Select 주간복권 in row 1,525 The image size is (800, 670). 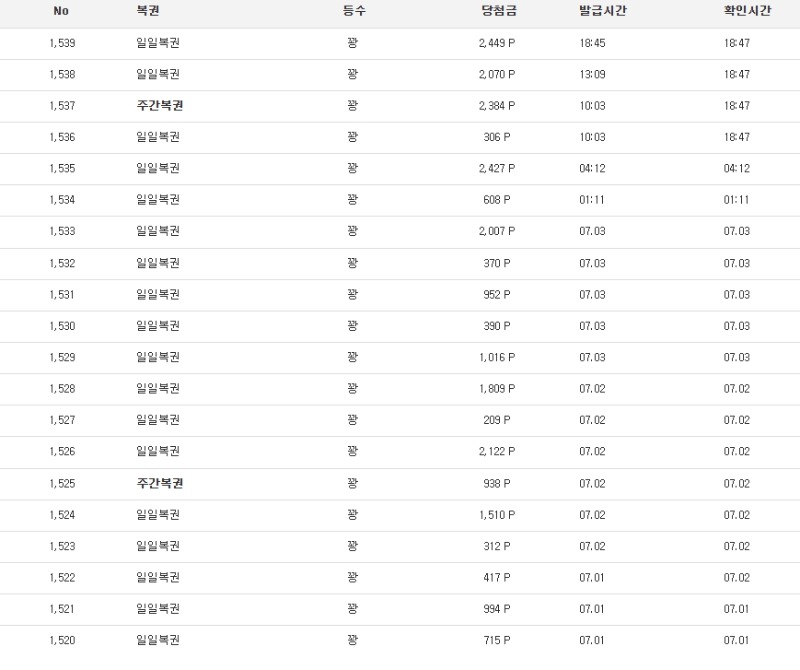click(159, 484)
